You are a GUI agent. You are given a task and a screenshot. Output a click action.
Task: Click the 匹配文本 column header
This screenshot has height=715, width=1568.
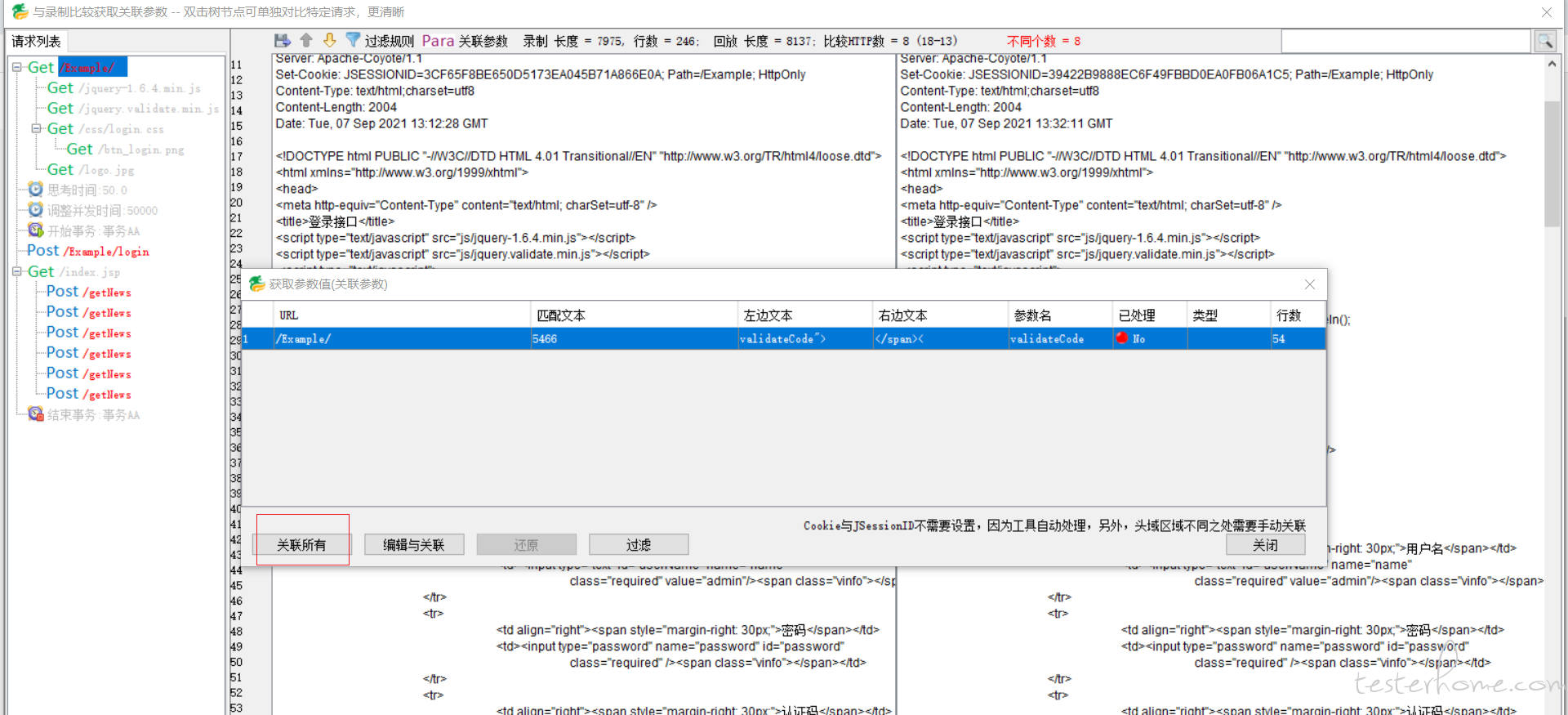pos(635,315)
